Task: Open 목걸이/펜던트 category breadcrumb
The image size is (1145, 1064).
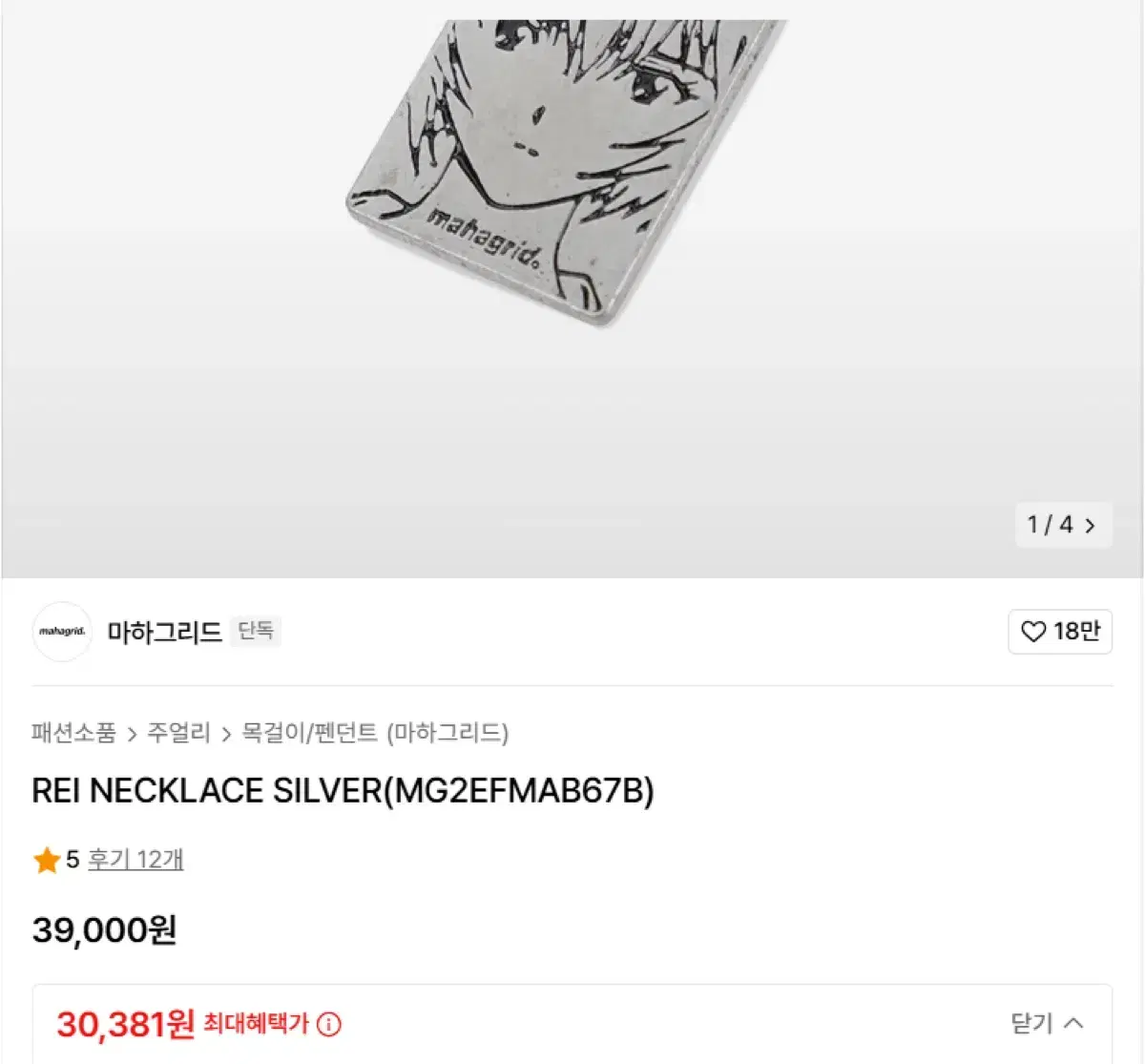Action: [x=310, y=733]
